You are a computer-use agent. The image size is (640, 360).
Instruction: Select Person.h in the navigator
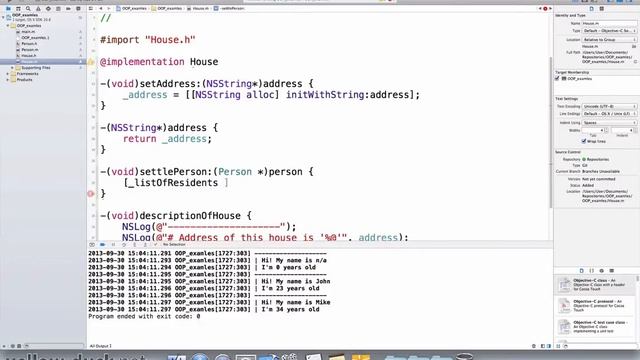pos(29,44)
